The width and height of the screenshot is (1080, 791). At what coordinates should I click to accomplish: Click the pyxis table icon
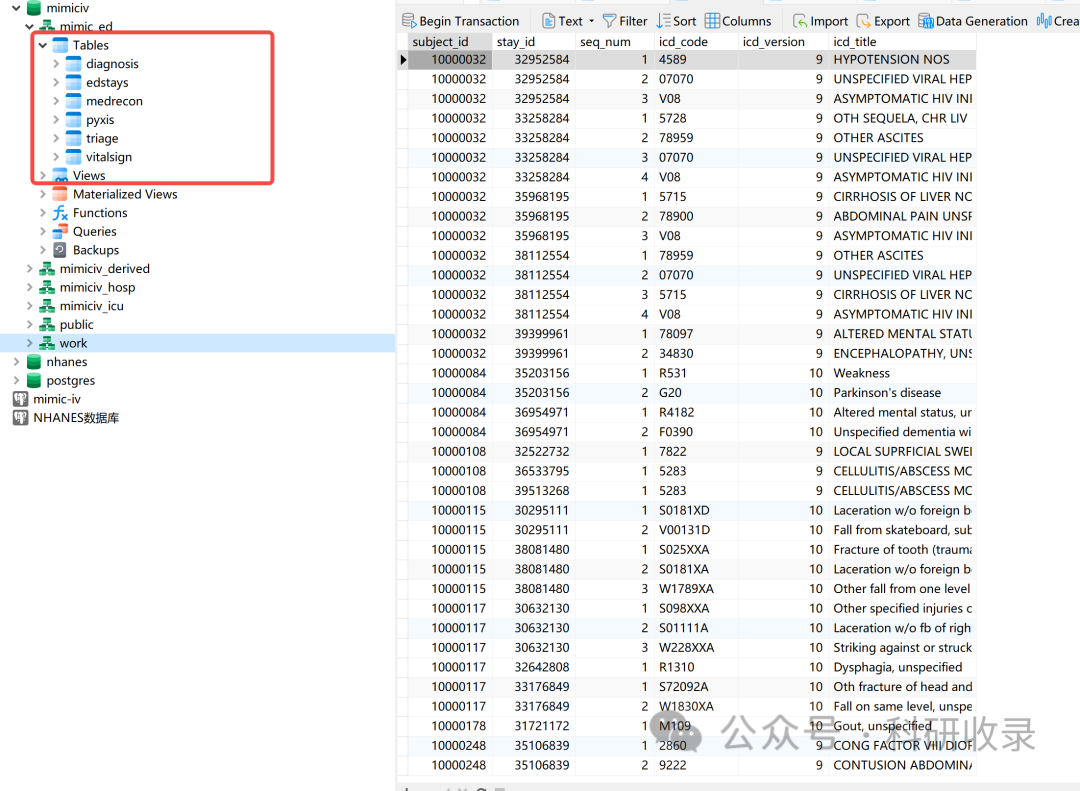coord(73,119)
